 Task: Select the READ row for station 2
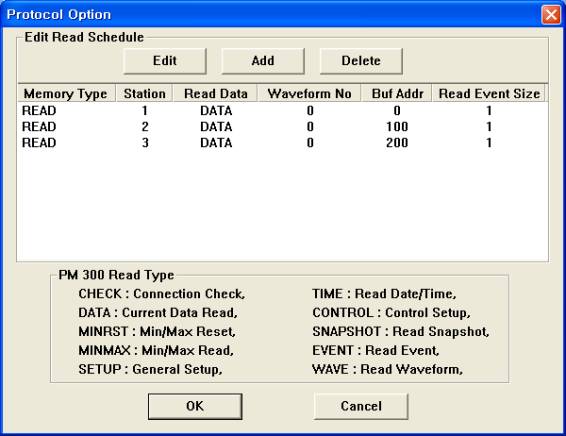282,127
